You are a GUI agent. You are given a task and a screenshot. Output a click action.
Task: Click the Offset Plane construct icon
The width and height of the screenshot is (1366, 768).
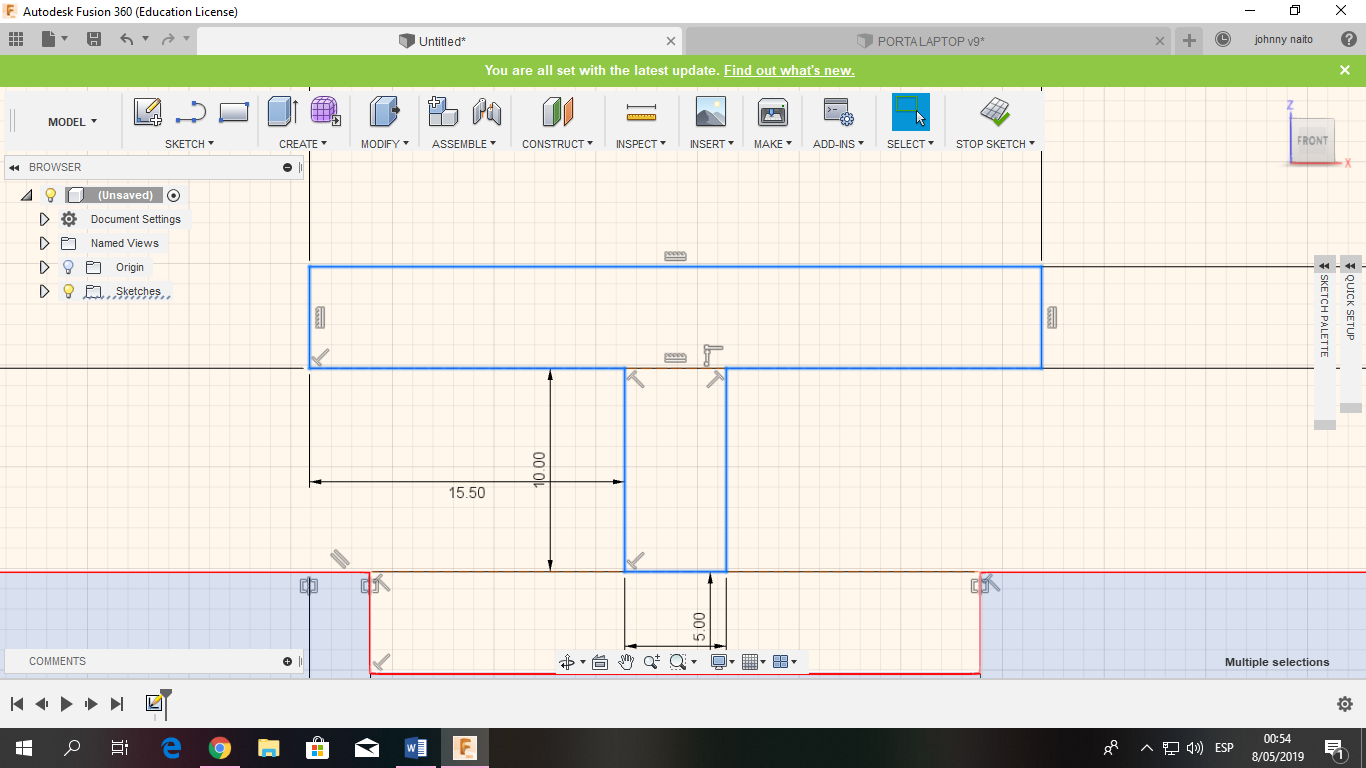click(x=558, y=112)
